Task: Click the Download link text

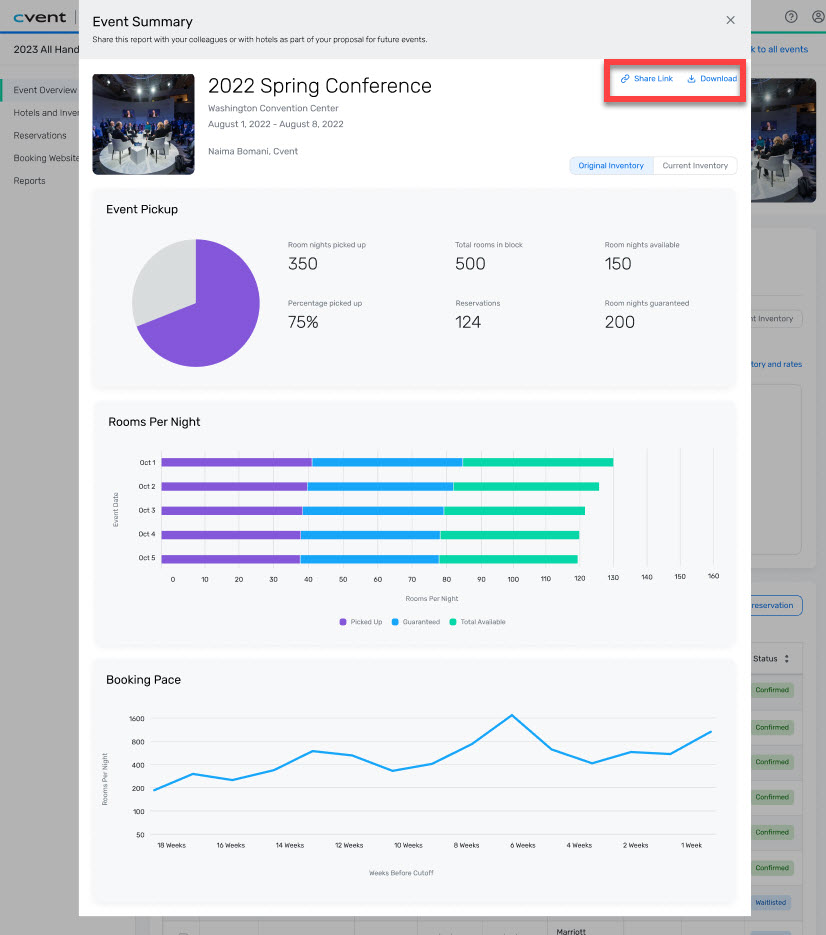Action: coord(718,79)
